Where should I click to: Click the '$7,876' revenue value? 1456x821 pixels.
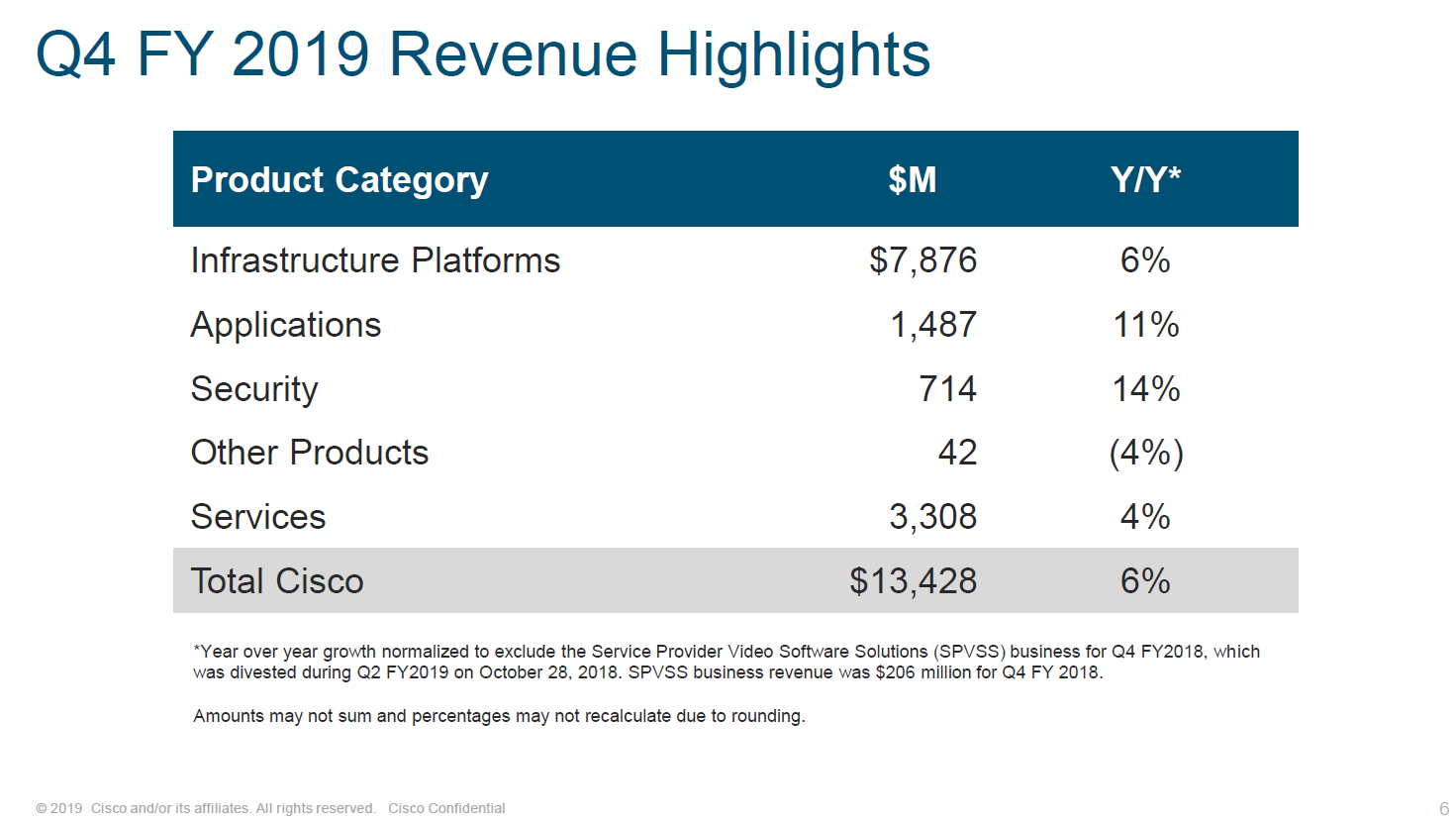tap(922, 260)
